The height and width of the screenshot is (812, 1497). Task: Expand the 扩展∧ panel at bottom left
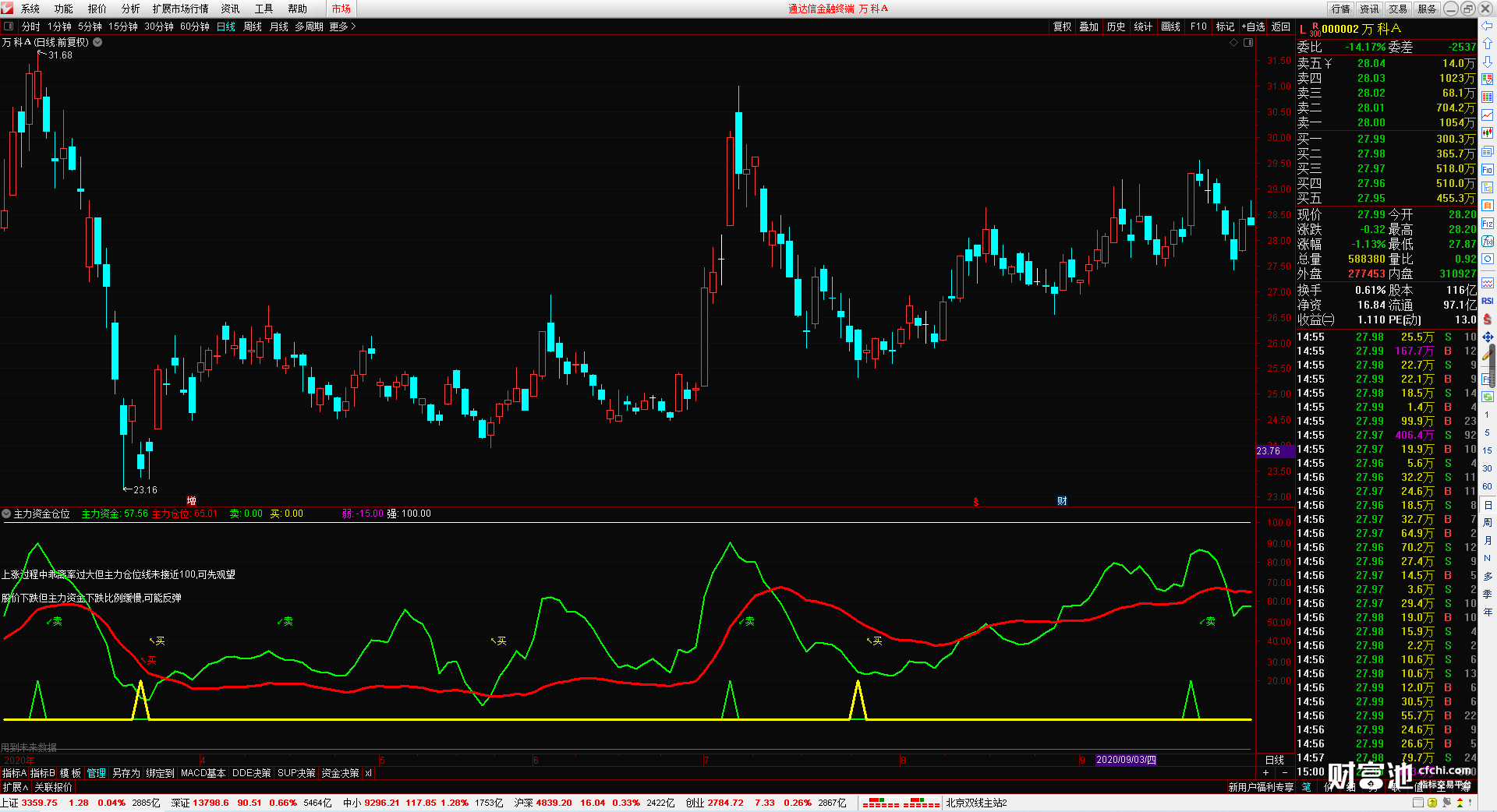(15, 787)
